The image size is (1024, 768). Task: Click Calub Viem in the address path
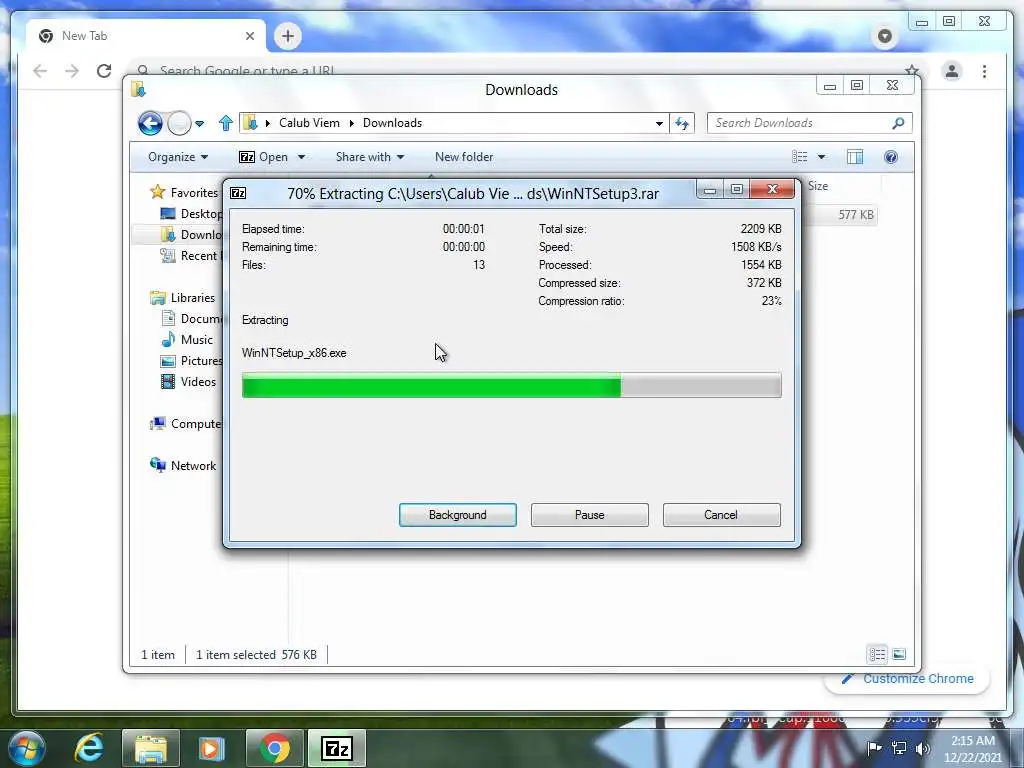(x=309, y=123)
